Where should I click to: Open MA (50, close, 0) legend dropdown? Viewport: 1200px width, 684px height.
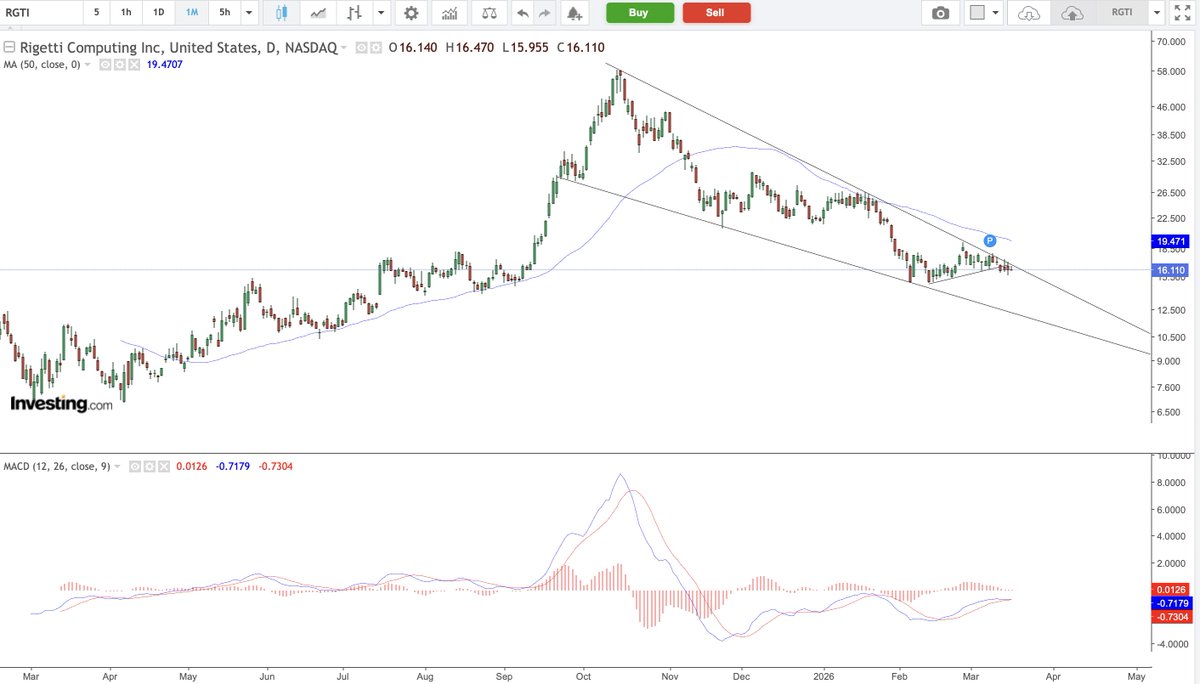87,64
